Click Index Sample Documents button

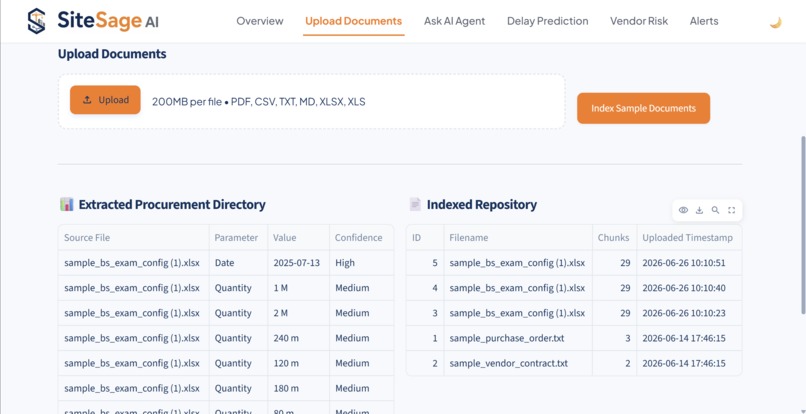point(643,108)
